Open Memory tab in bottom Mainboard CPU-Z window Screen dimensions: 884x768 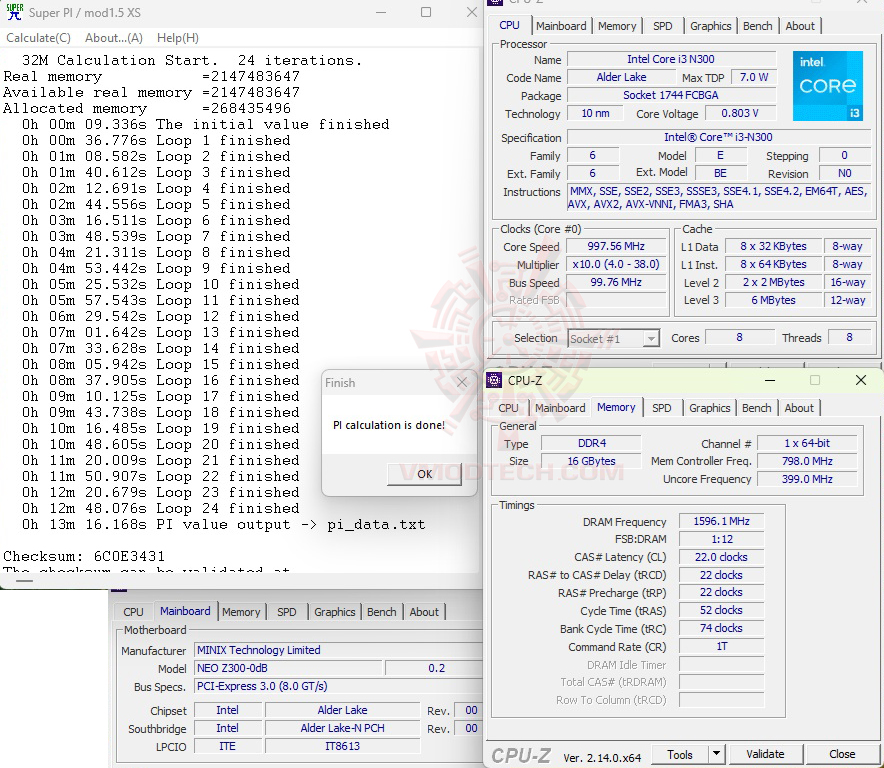tap(241, 612)
